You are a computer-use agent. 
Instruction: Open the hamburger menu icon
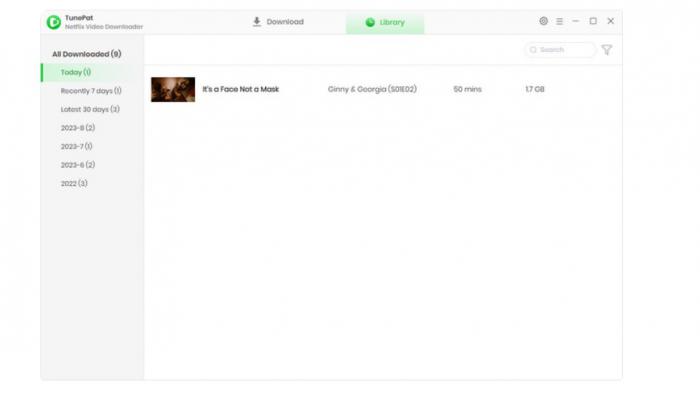559,21
